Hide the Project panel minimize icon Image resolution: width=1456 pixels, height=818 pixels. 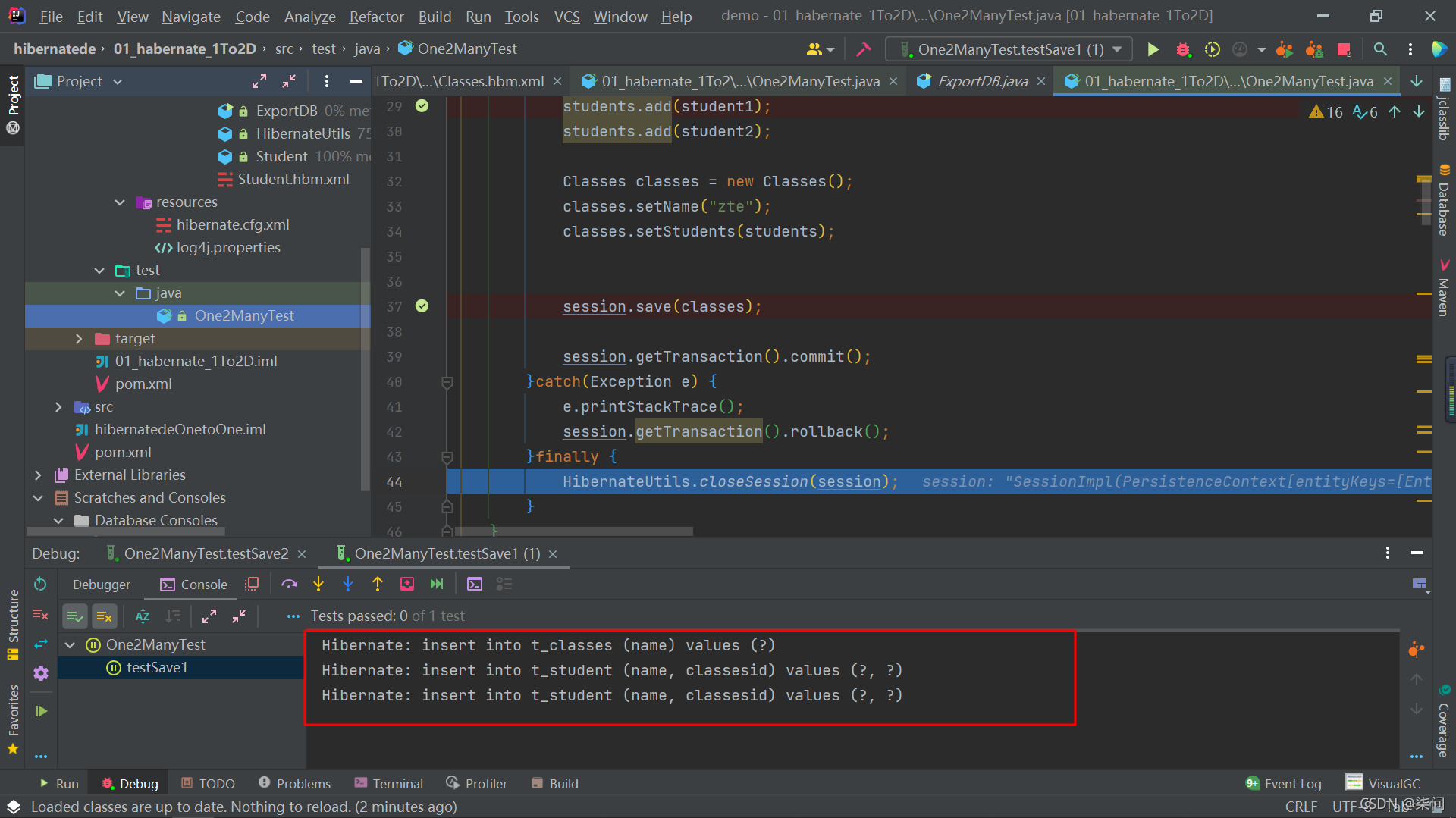356,81
